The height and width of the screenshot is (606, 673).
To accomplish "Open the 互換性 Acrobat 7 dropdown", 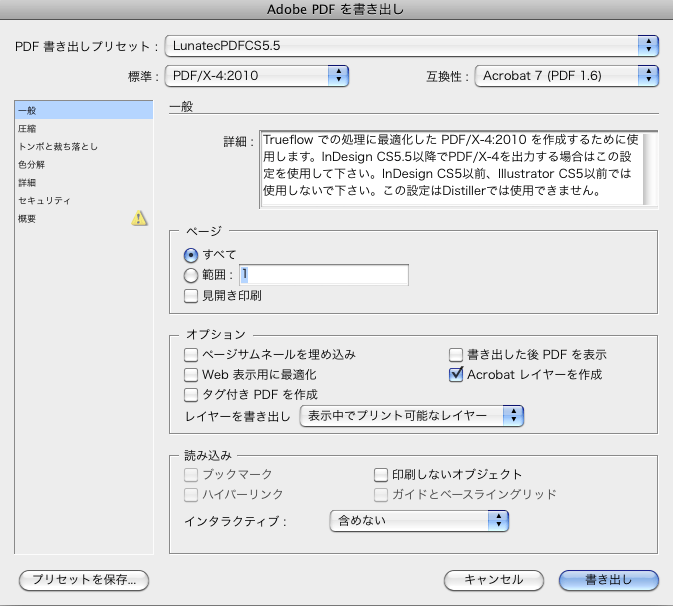I will (567, 76).
